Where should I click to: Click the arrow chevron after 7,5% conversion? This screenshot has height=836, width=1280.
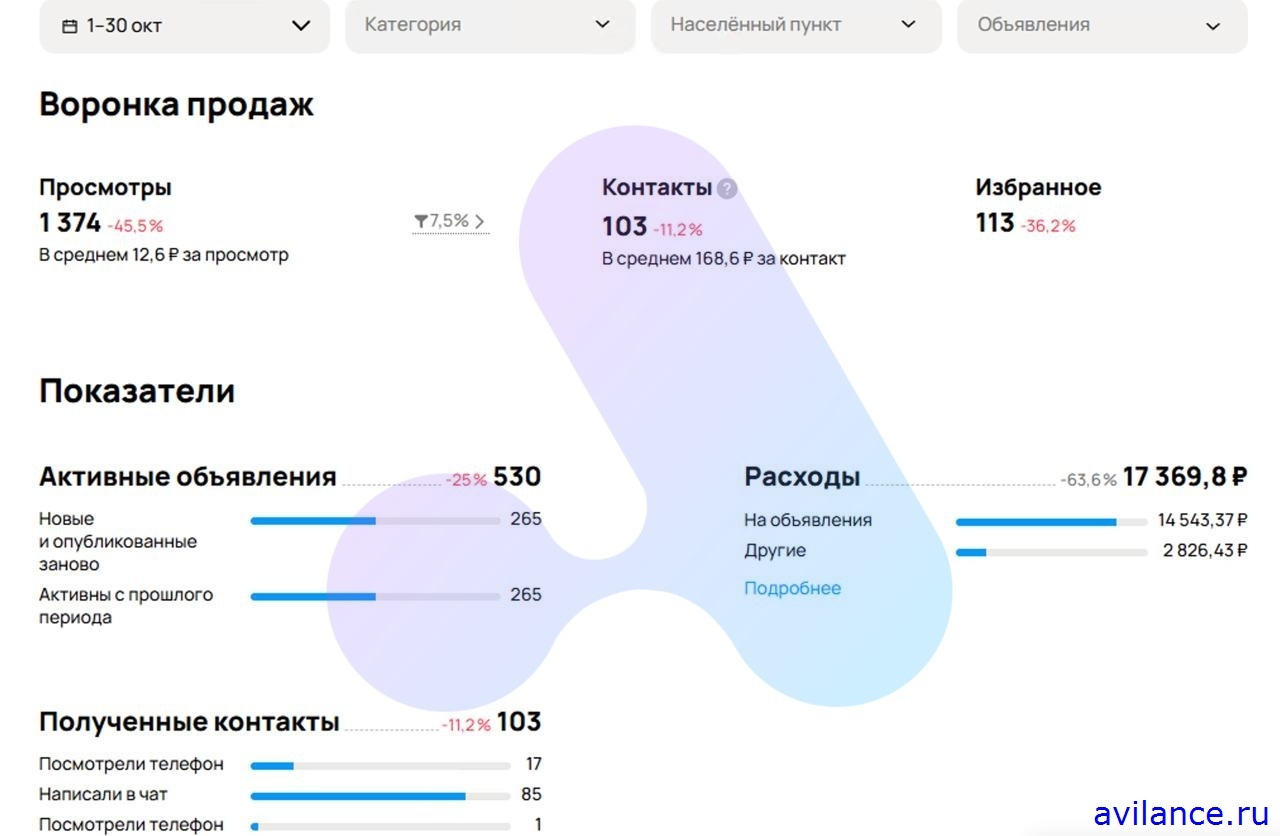[480, 221]
